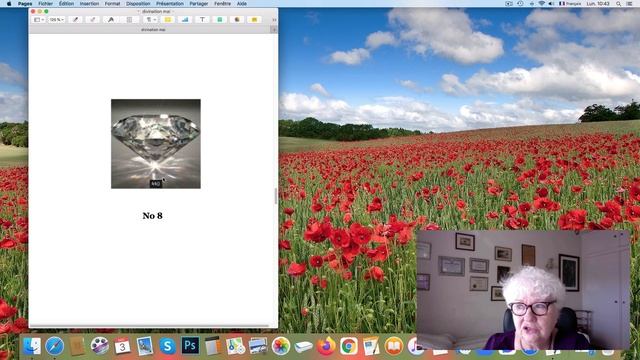This screenshot has height=360, width=640.
Task: Click the faded brush toolbar icon
Action: point(93,20)
